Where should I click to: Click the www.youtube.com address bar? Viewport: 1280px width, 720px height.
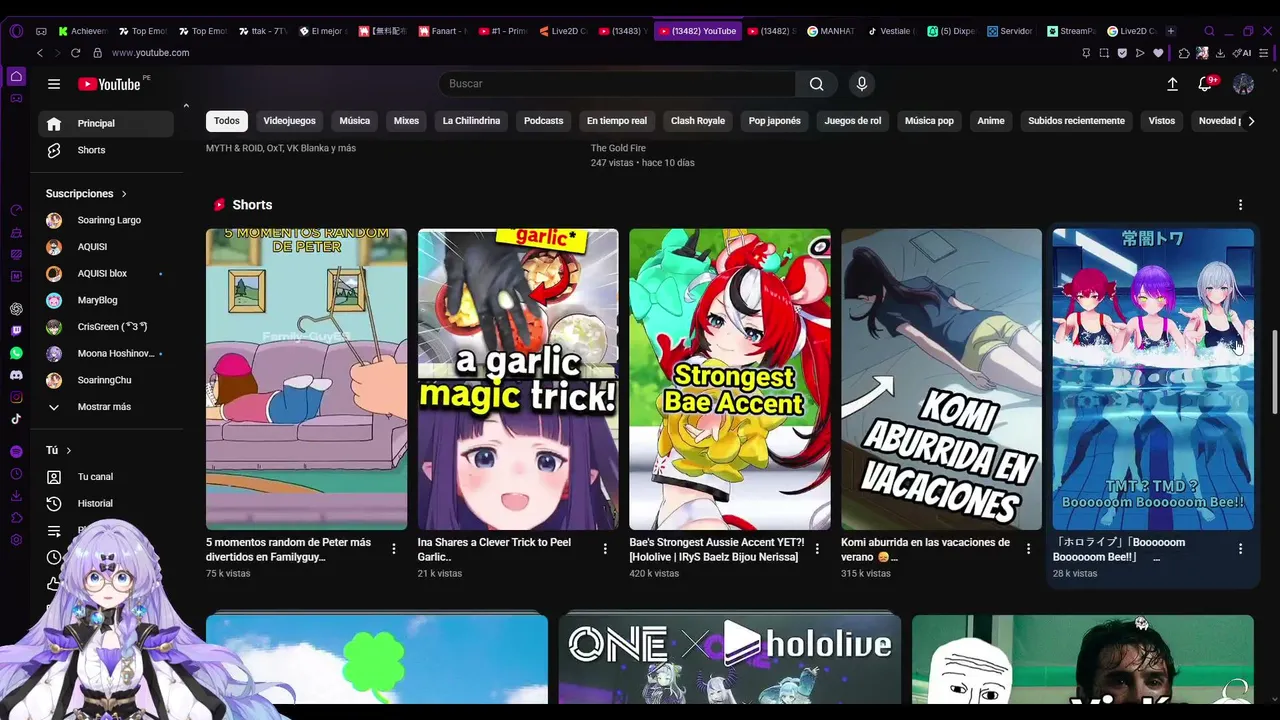click(x=150, y=53)
